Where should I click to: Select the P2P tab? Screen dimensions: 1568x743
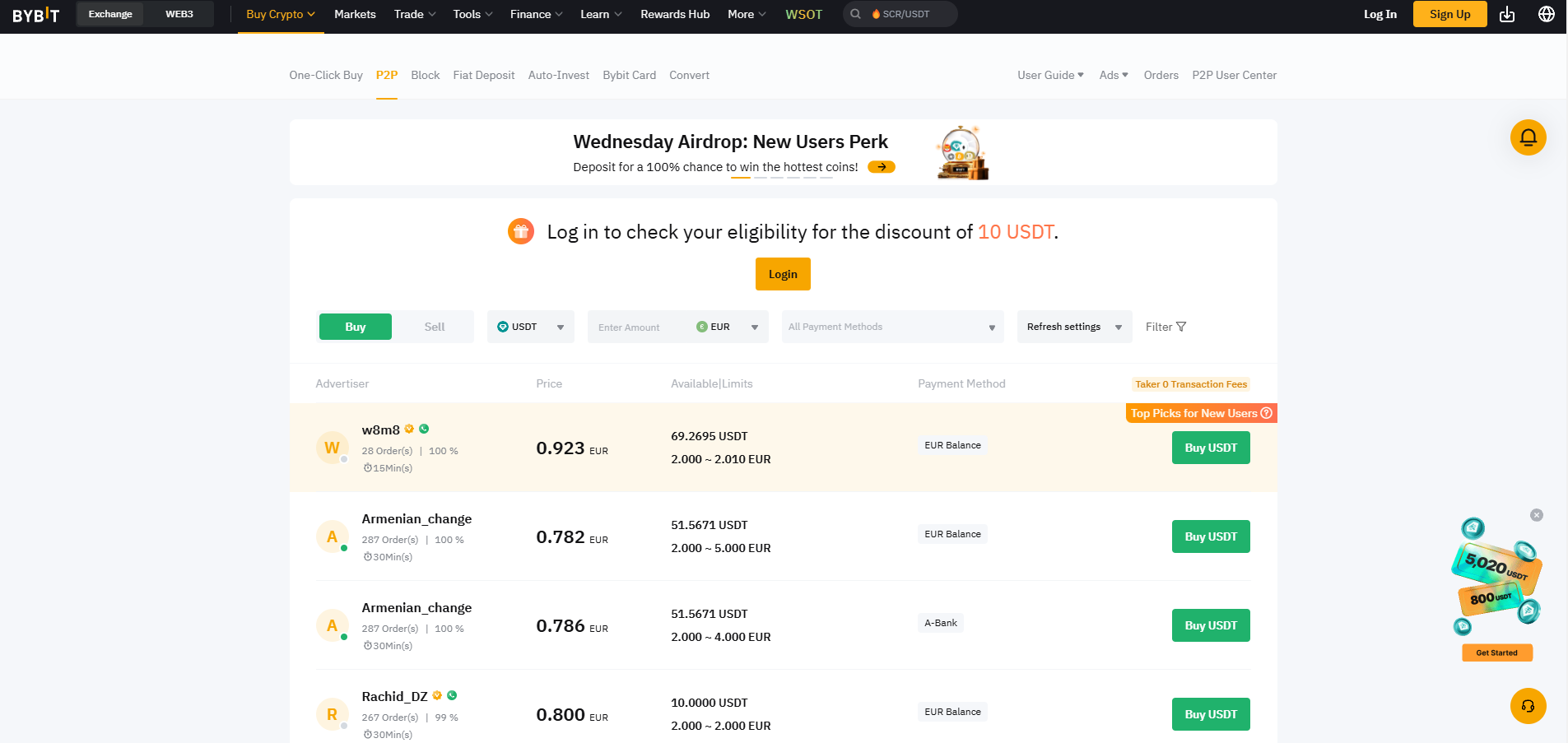pyautogui.click(x=387, y=75)
